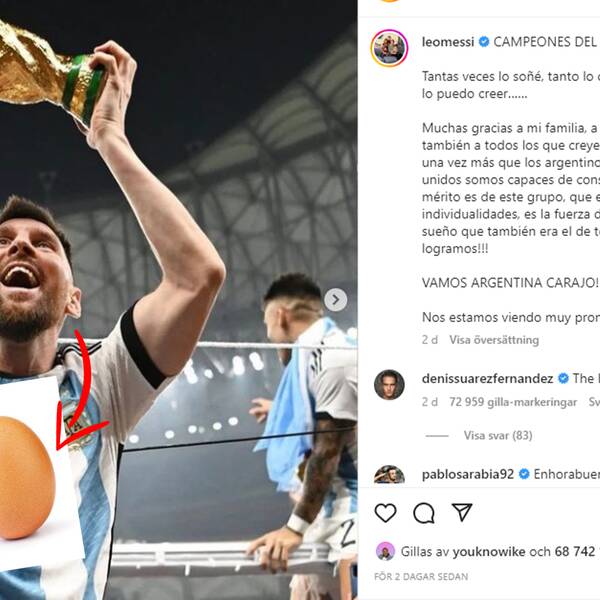This screenshot has height=600, width=600.
Task: Share the post via paper plane icon
Action: pos(462,512)
